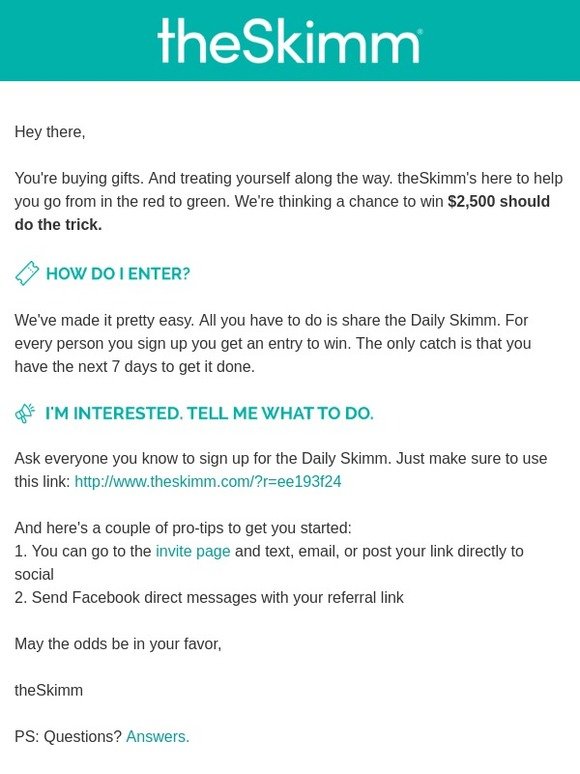Screen dimensions: 580x774
Task: Click the HOW DO I ENTER? heading
Action: [x=118, y=273]
